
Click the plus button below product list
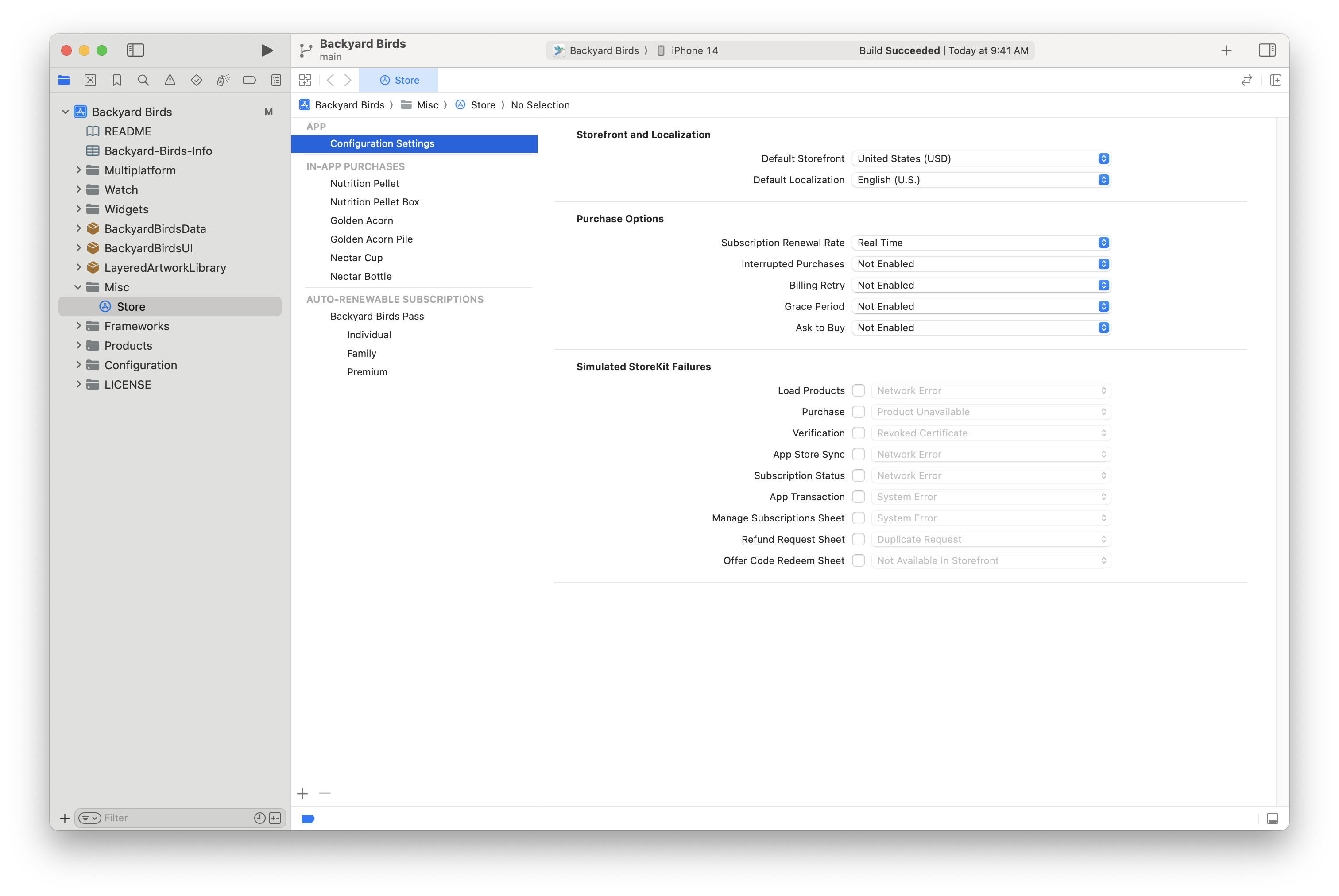pyautogui.click(x=302, y=793)
